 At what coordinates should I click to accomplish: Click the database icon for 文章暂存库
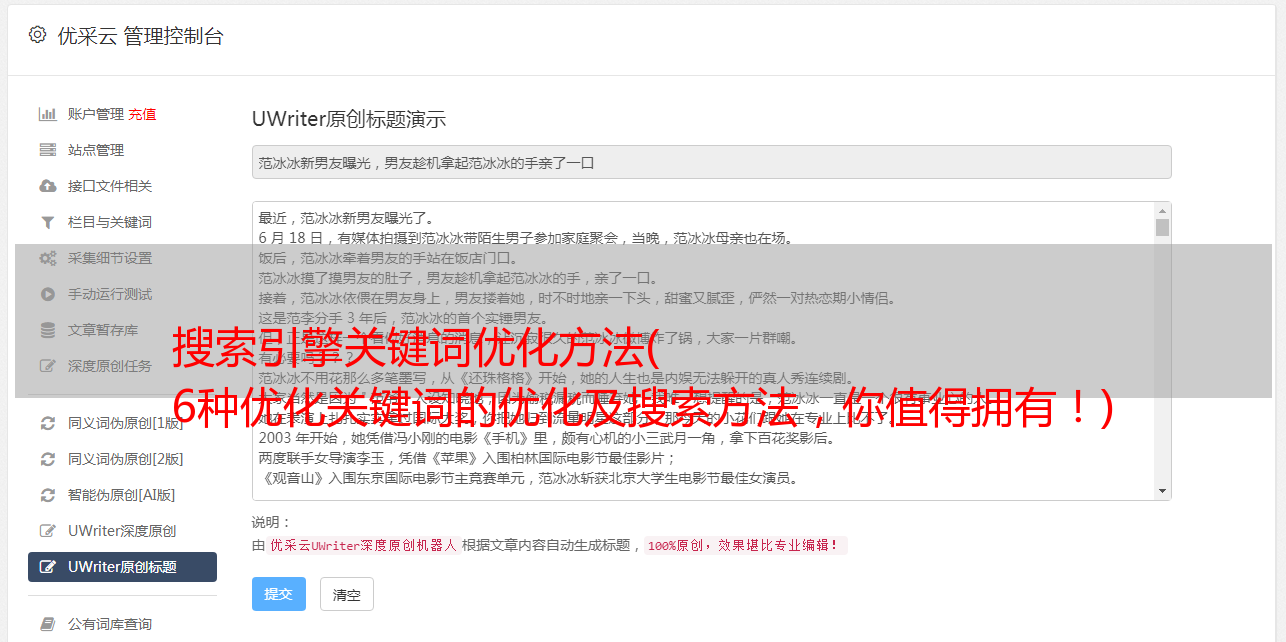coord(47,330)
